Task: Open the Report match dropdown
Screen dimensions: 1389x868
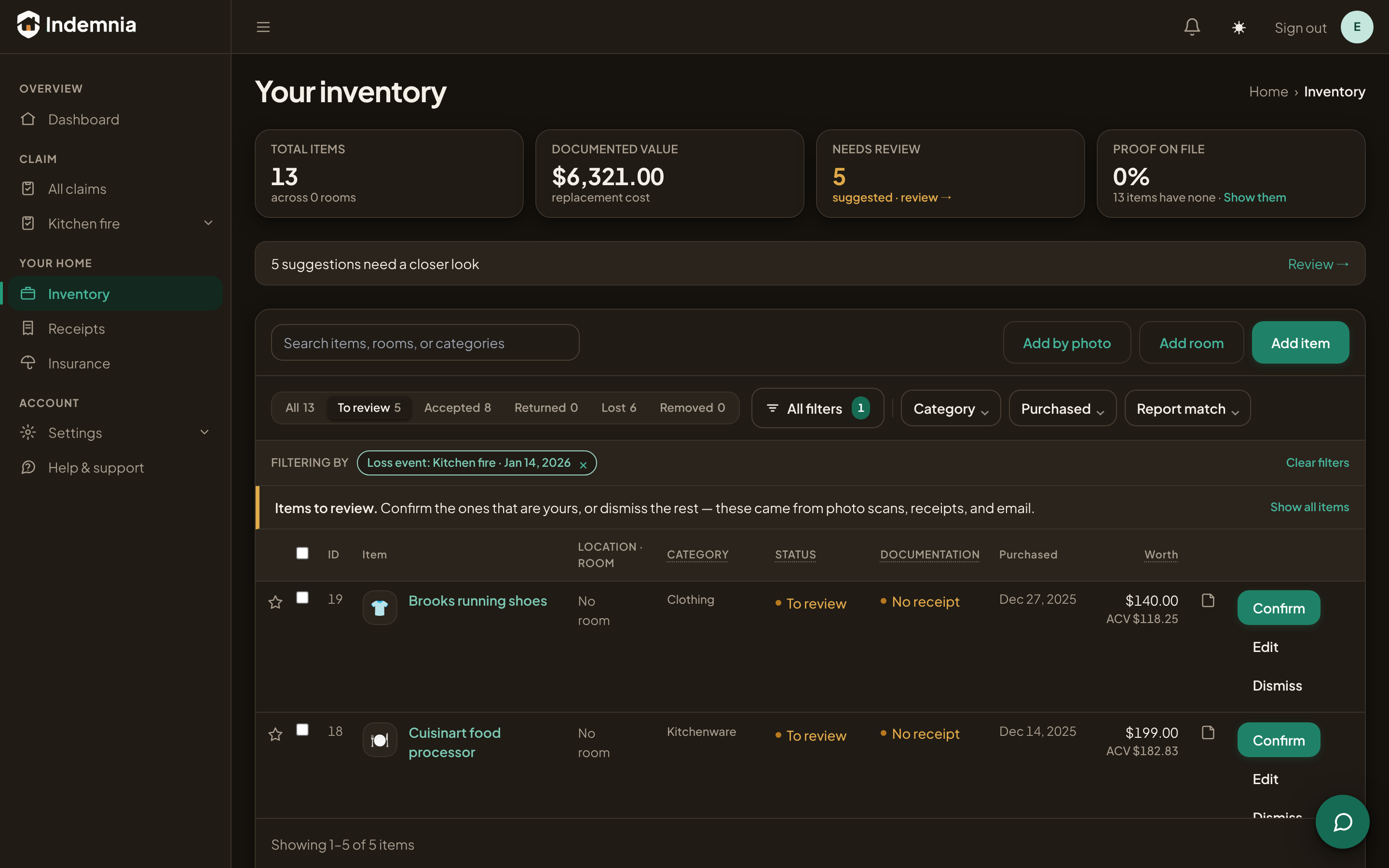Action: pos(1187,408)
